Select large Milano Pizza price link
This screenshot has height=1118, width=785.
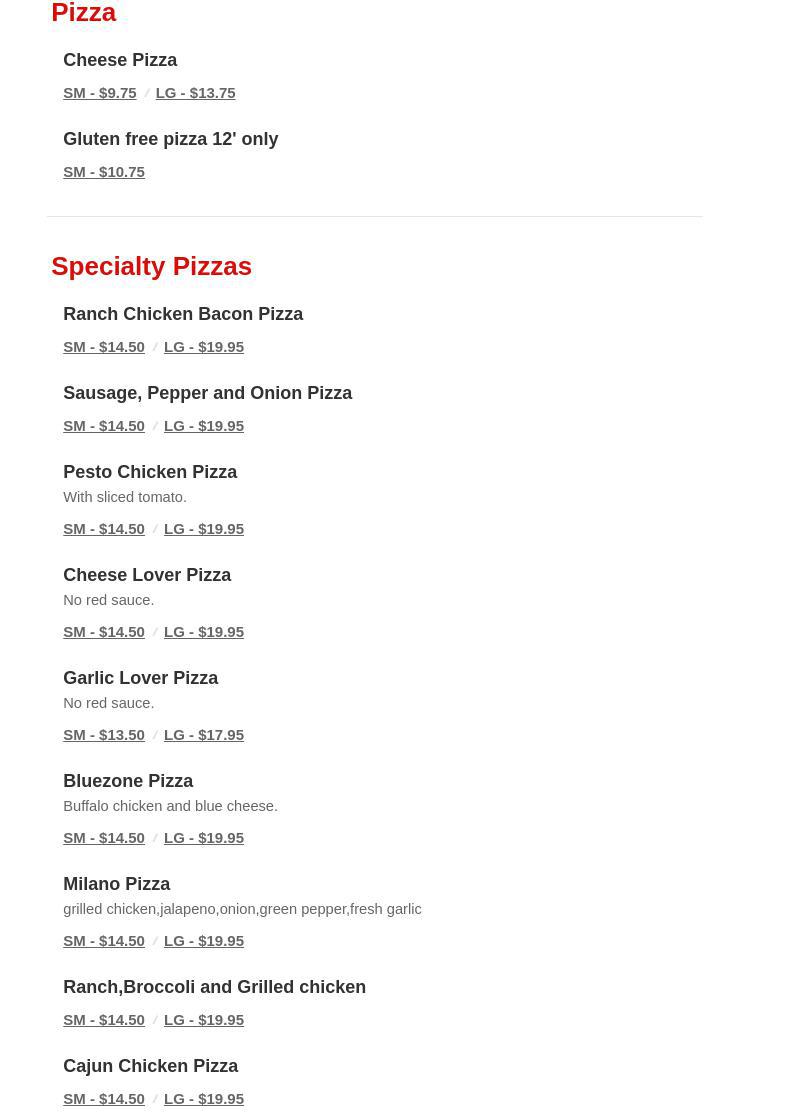point(203,941)
